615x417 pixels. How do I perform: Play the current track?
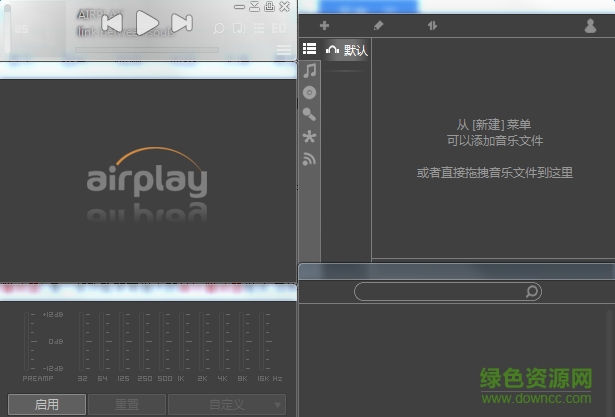pos(147,23)
